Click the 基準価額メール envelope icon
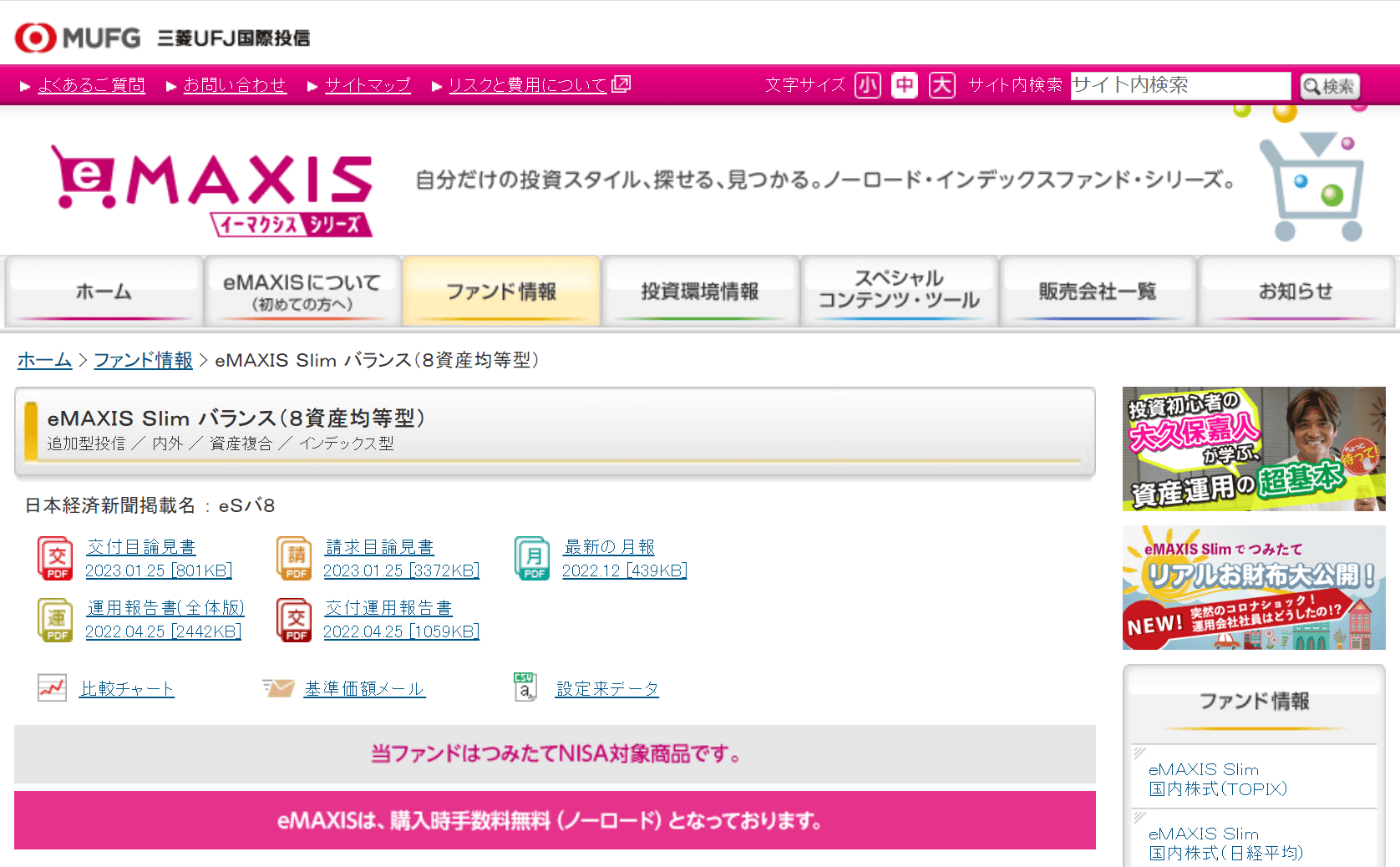Image resolution: width=1400 pixels, height=867 pixels. click(x=278, y=687)
